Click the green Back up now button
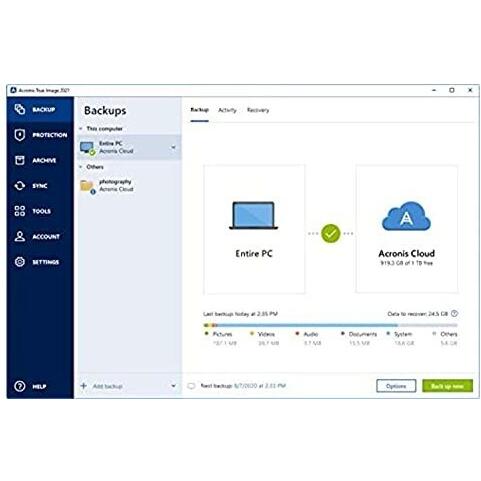Screen dimensions: 481x481 coord(447,386)
